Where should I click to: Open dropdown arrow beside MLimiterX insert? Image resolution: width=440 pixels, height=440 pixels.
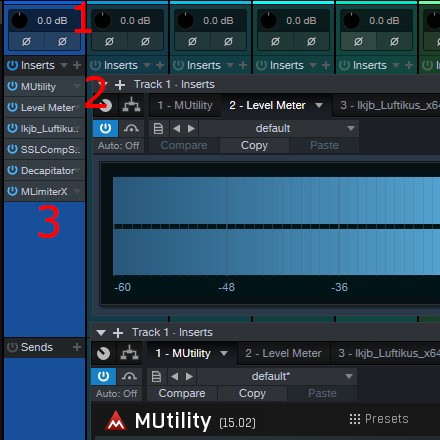pyautogui.click(x=77, y=191)
